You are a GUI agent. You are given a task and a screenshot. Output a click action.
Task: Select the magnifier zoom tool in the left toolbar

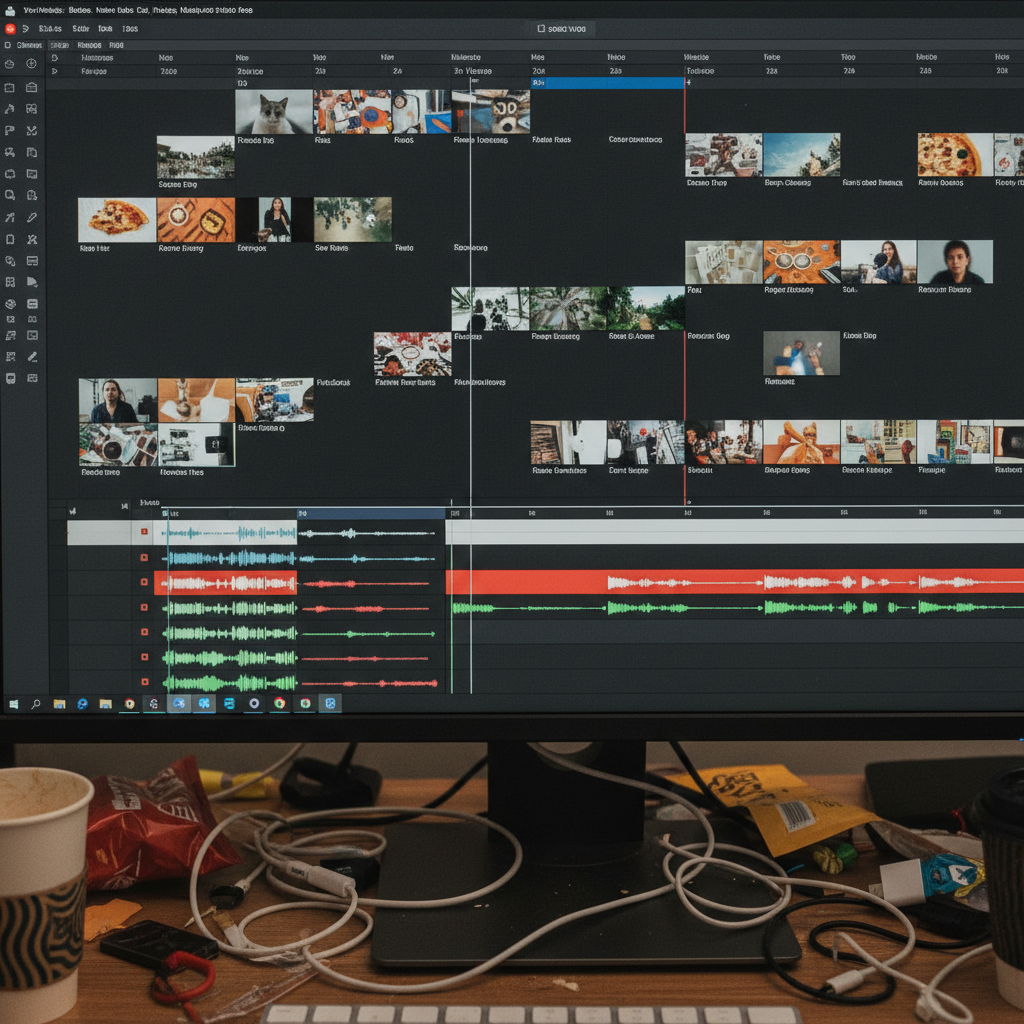pos(10,195)
